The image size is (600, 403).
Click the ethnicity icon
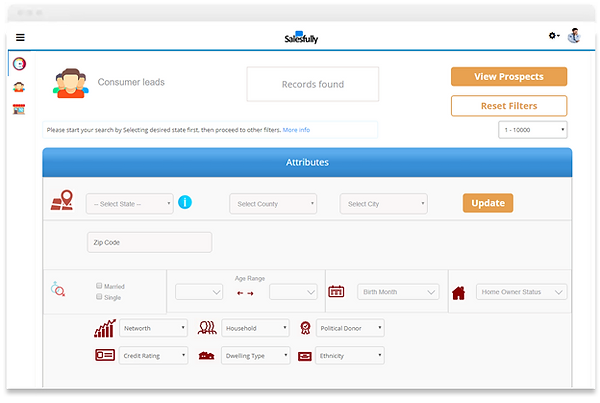(x=305, y=356)
